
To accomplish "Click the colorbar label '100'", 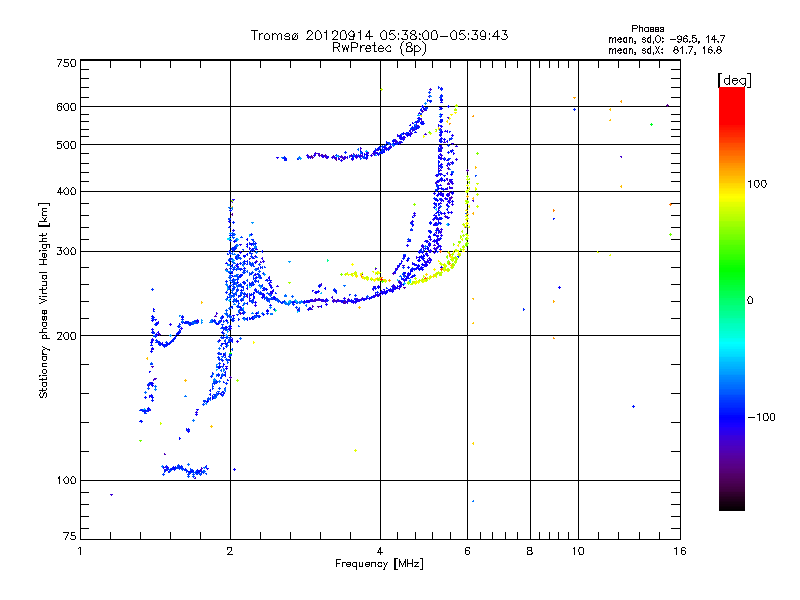I will click(757, 184).
